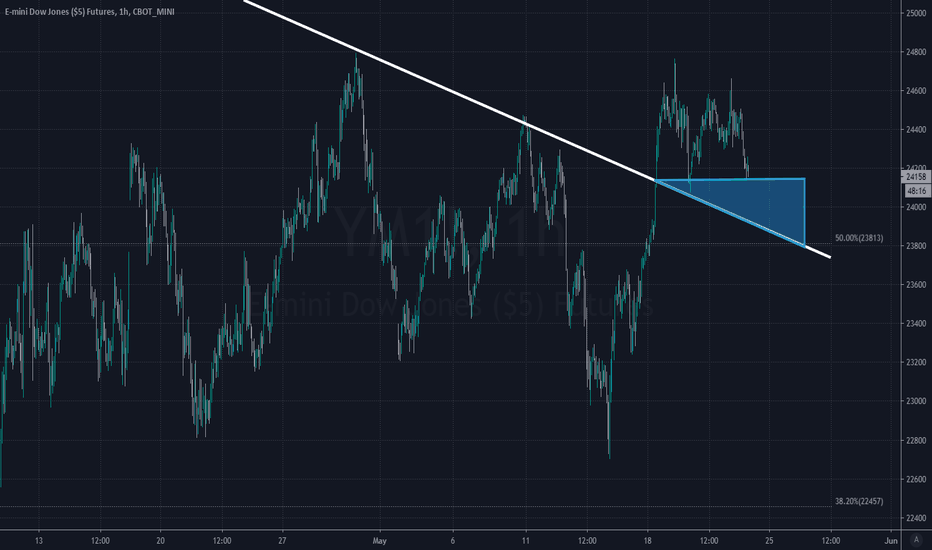The image size is (932, 550).
Task: Click the 12:00 label between 25 and Jun
Action: (x=830, y=540)
